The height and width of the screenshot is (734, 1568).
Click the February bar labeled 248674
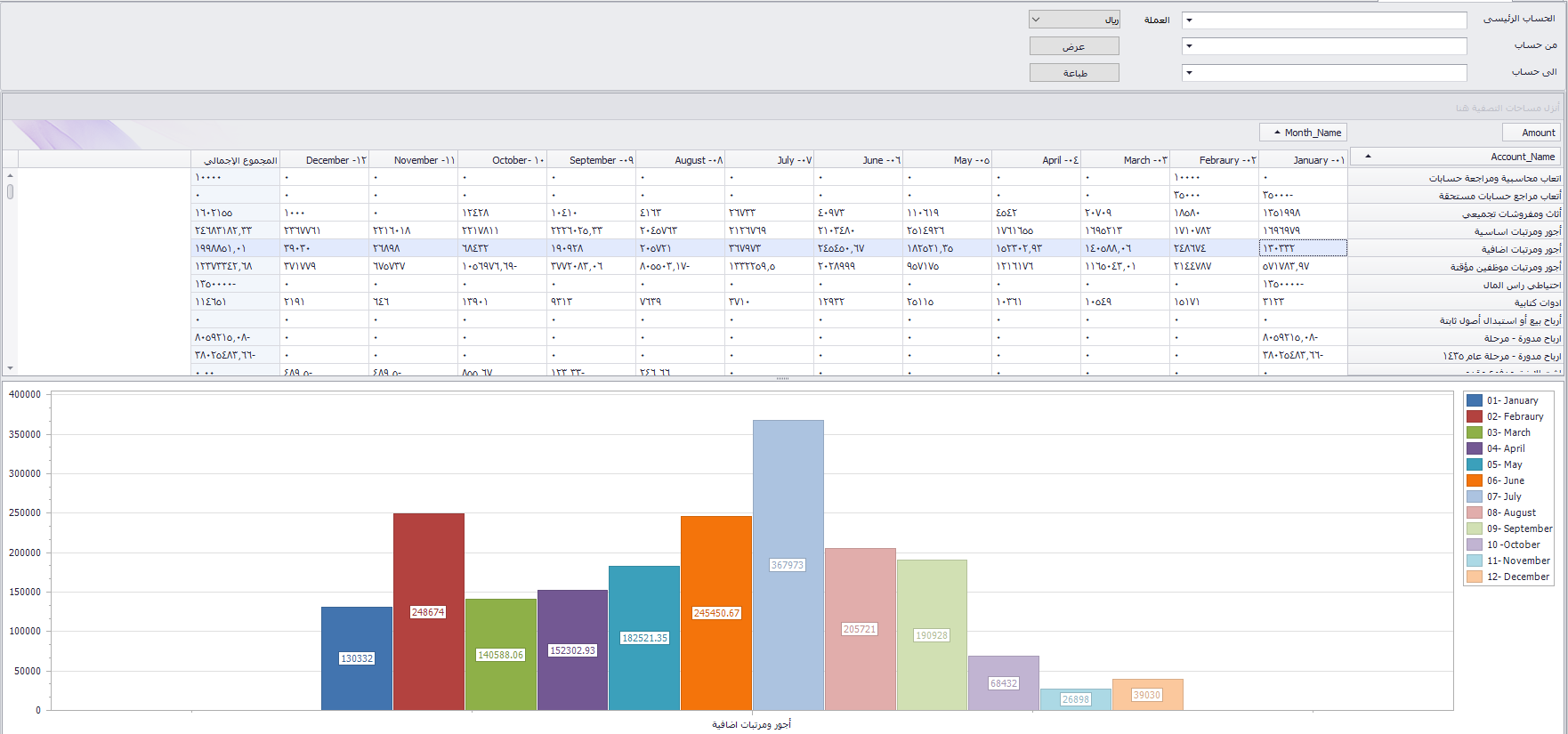point(428,611)
